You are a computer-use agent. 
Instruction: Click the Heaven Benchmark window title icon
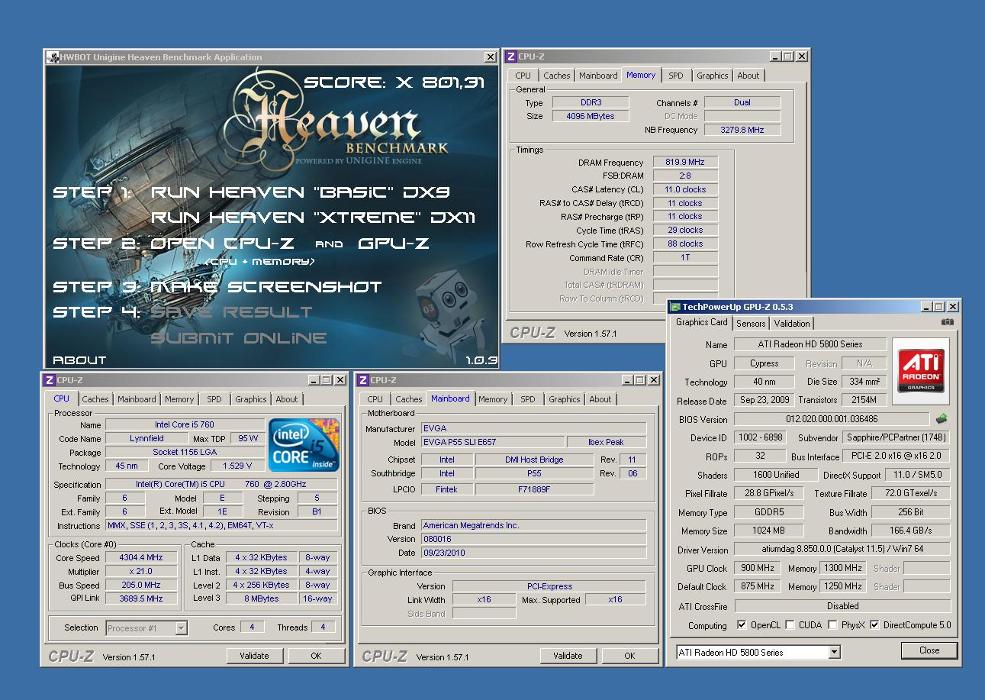click(53, 57)
